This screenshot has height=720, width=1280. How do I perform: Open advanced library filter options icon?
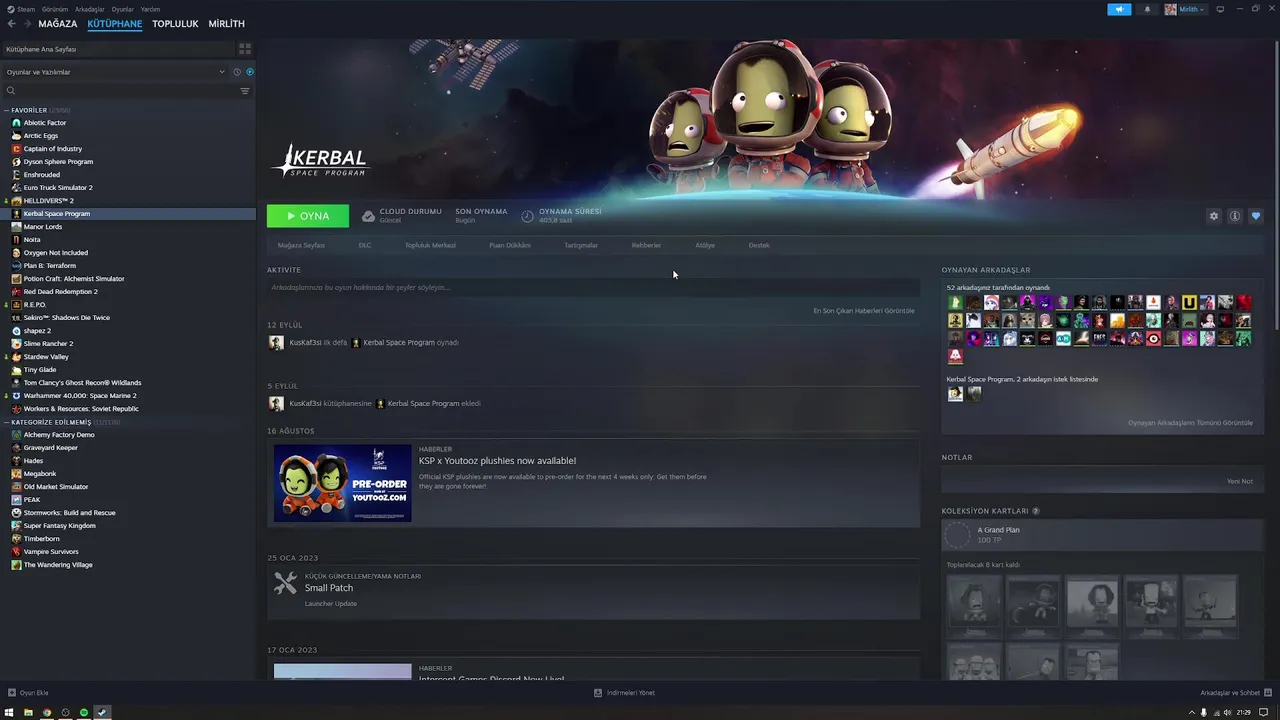[245, 91]
